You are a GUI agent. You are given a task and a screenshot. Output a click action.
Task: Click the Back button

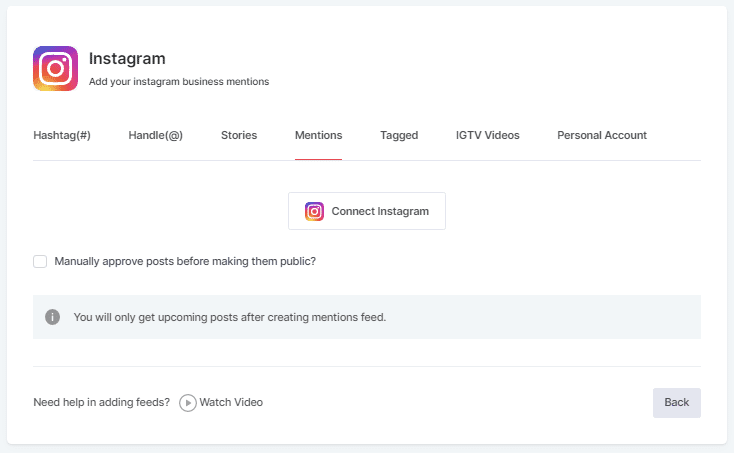(x=676, y=402)
